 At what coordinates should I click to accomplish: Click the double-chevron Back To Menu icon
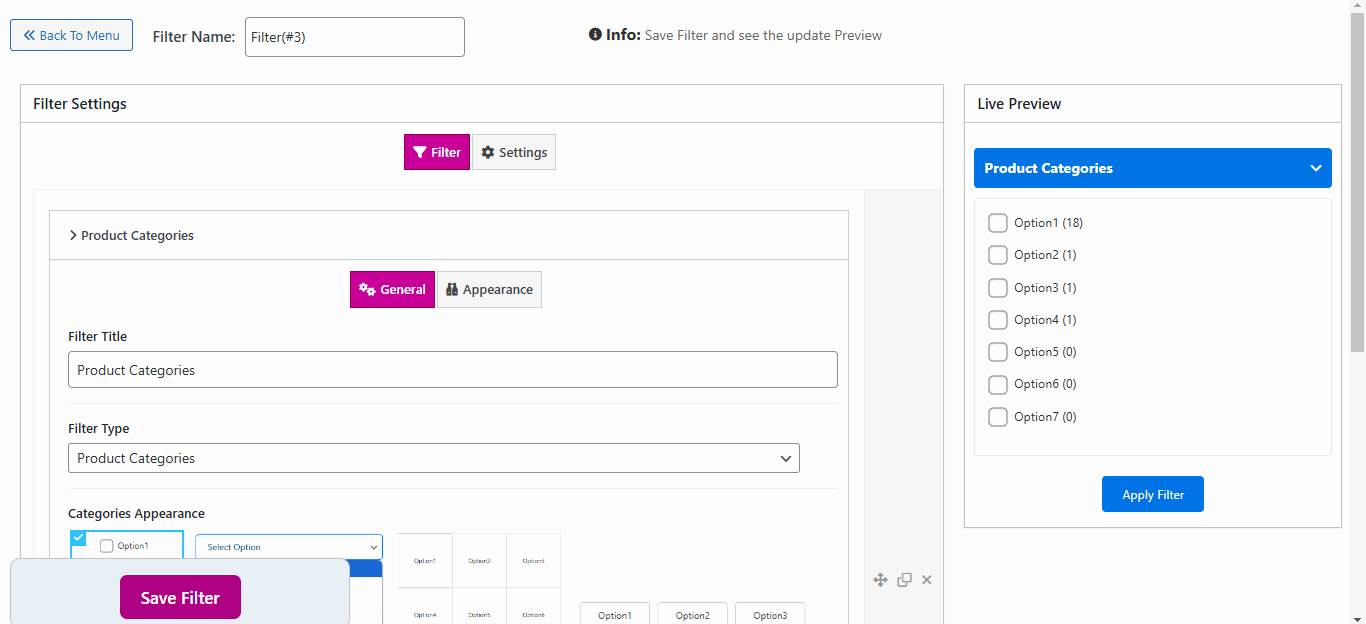pos(29,35)
